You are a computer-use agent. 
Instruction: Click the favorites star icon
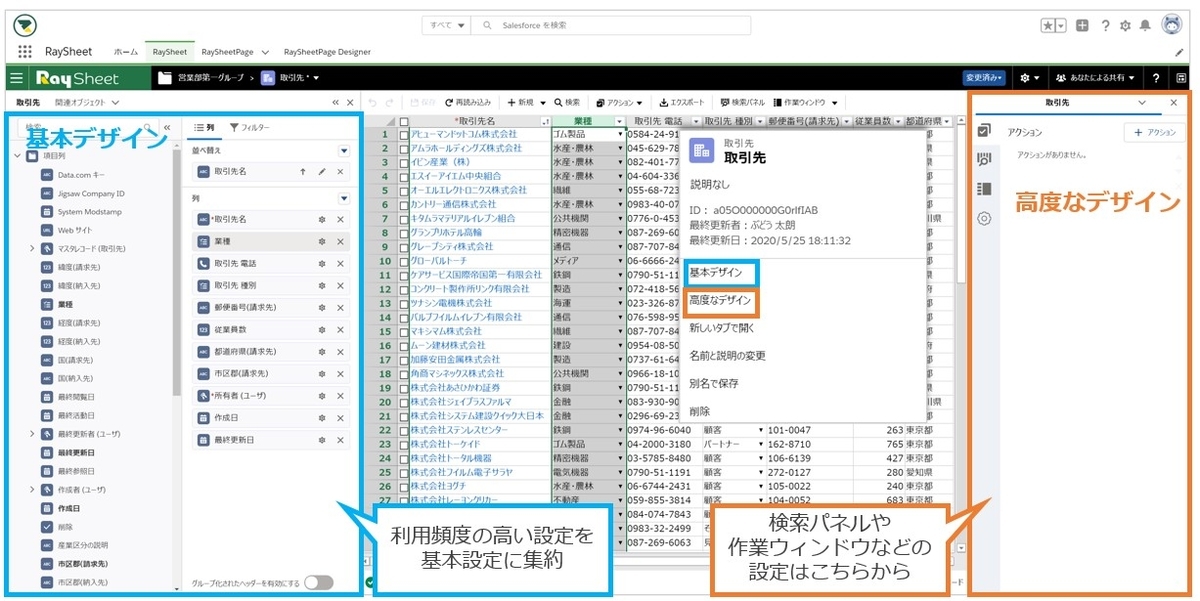tap(1048, 26)
